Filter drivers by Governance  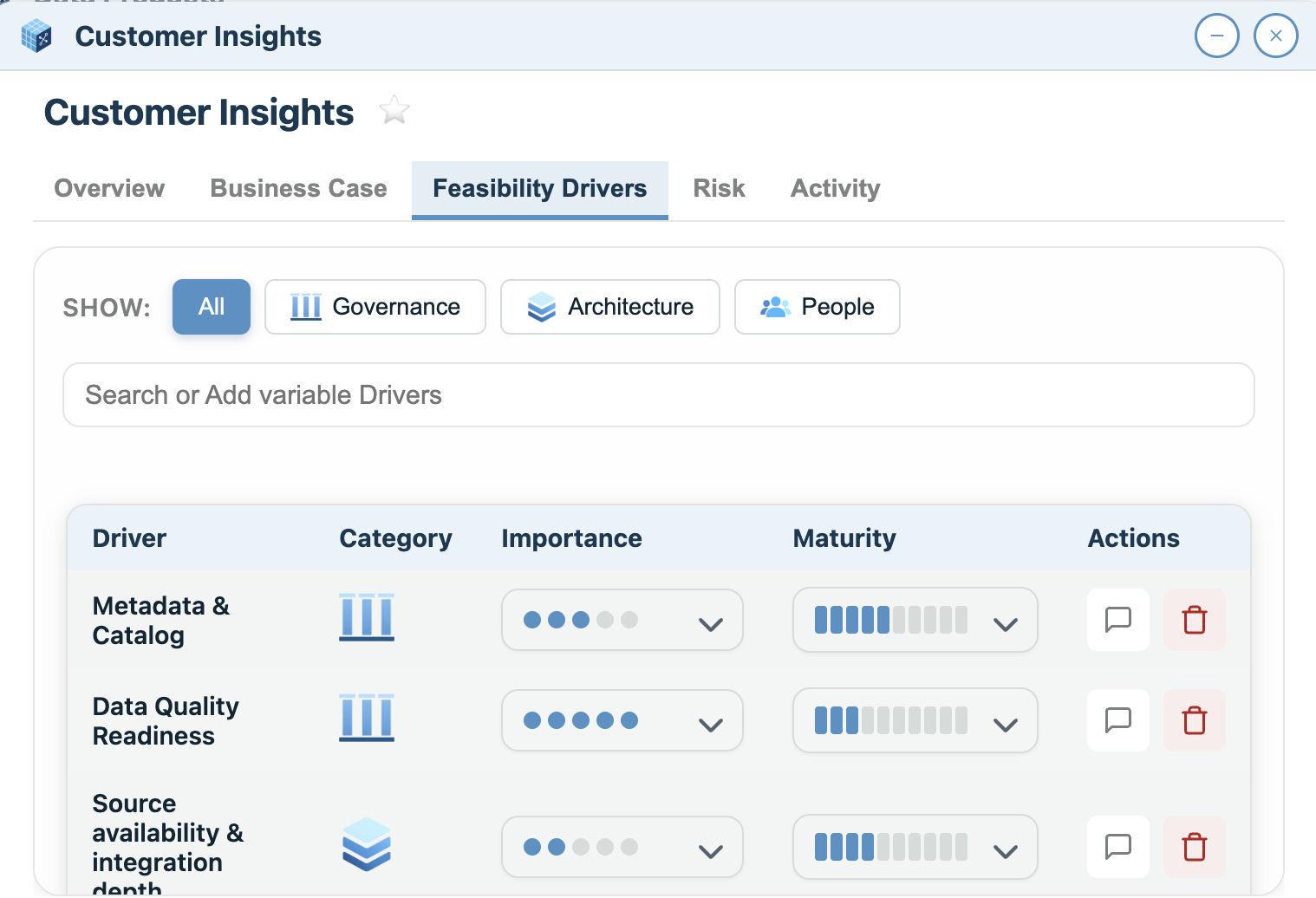tap(375, 307)
